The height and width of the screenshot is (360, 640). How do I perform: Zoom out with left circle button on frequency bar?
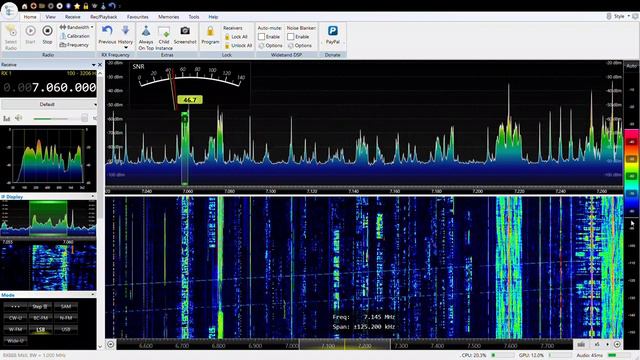coord(111,344)
